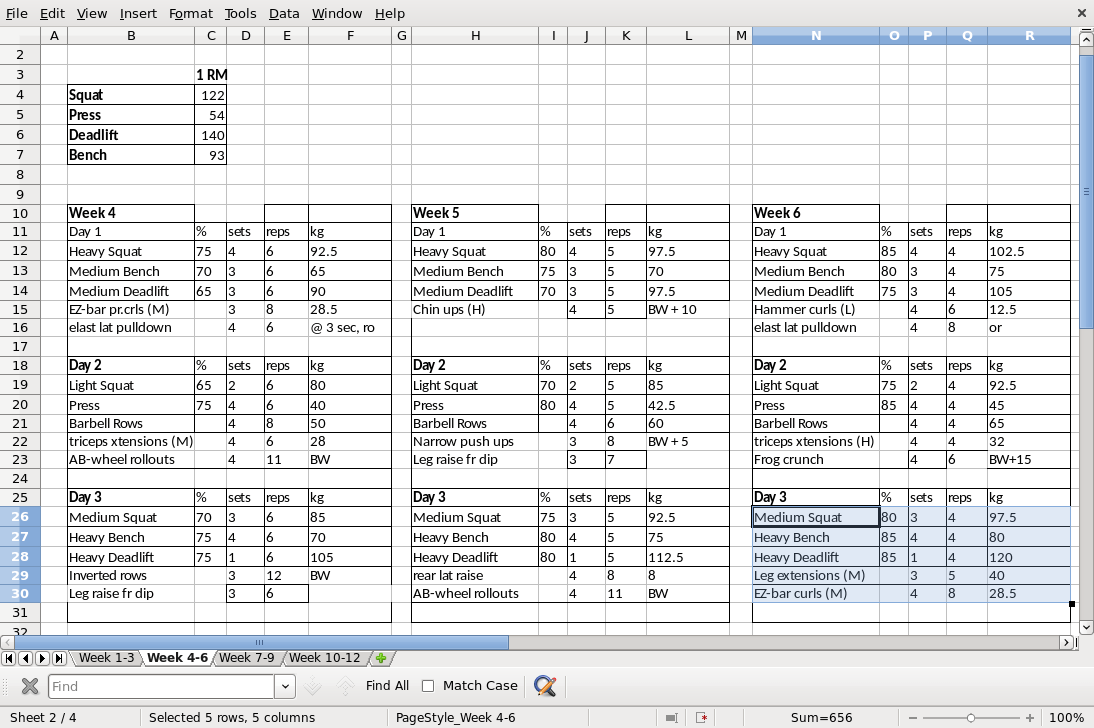The width and height of the screenshot is (1094, 728).
Task: Jump to last sheet tab arrow
Action: (x=59, y=658)
